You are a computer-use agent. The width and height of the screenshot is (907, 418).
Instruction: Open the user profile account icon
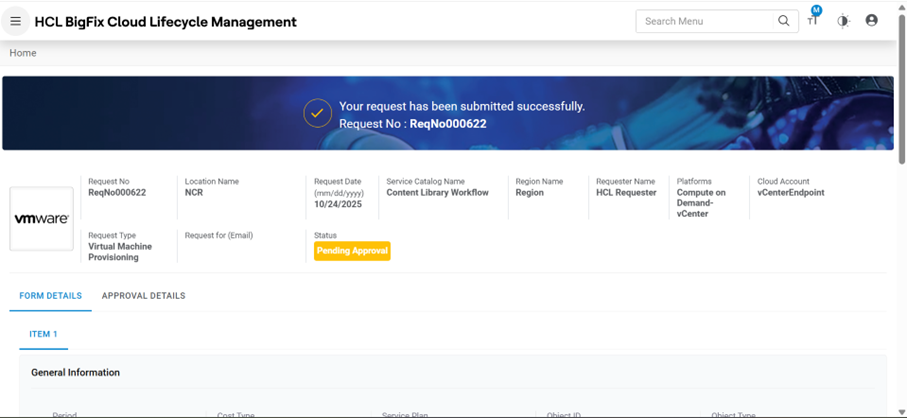872,21
